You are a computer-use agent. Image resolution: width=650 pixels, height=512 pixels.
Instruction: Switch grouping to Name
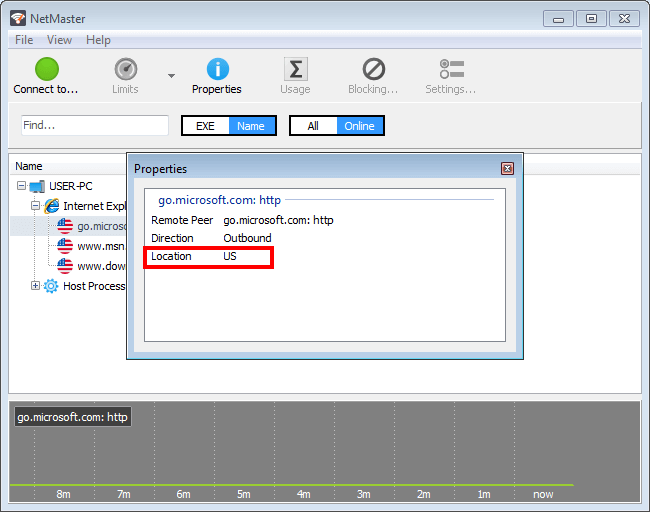[x=251, y=126]
